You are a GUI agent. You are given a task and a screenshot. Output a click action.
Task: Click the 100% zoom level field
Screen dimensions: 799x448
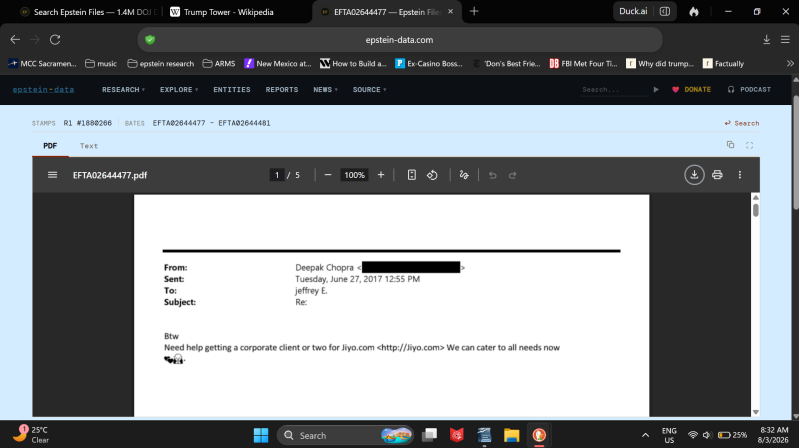354,175
